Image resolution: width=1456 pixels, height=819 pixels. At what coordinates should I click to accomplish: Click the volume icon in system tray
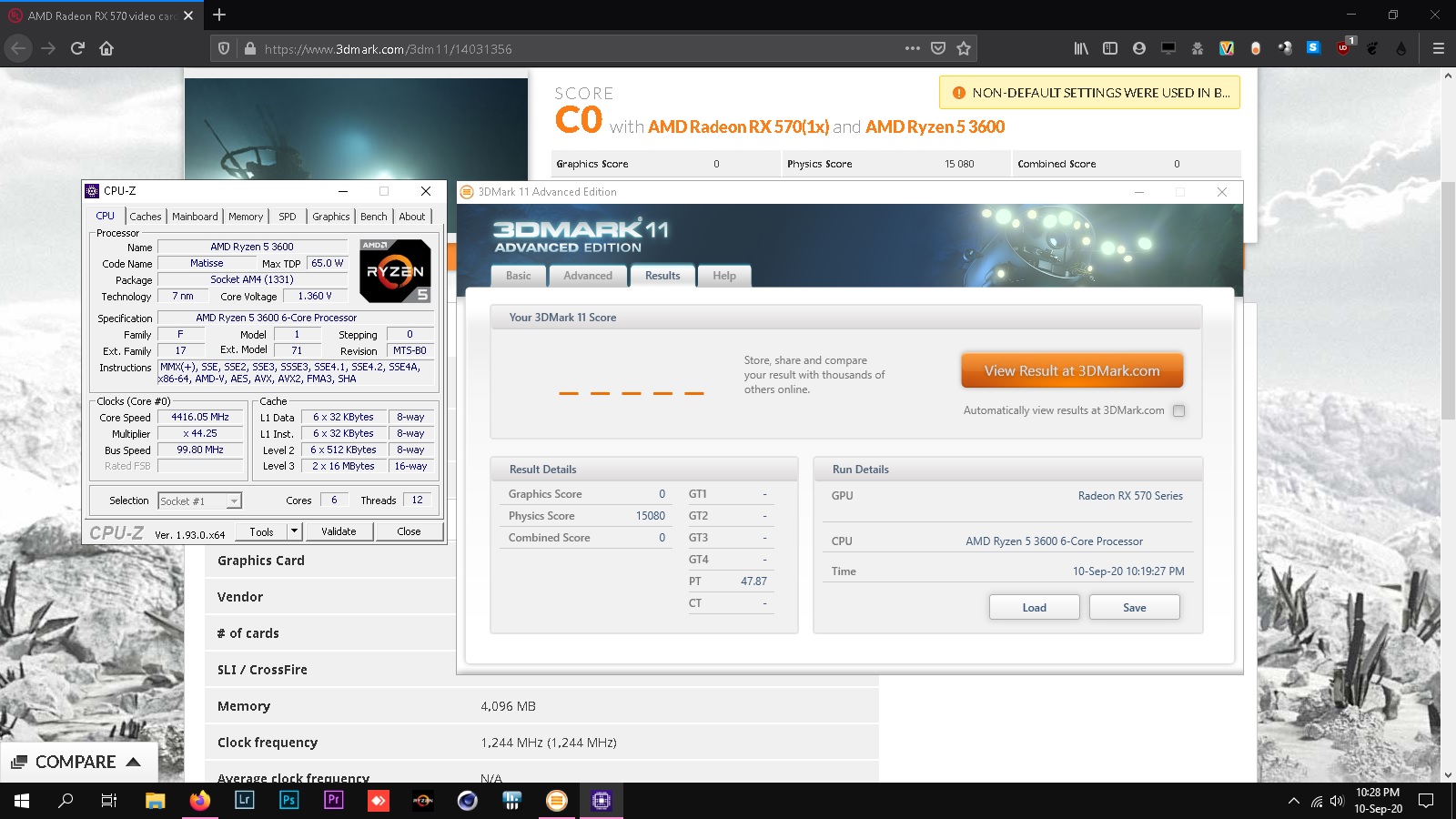[1337, 801]
